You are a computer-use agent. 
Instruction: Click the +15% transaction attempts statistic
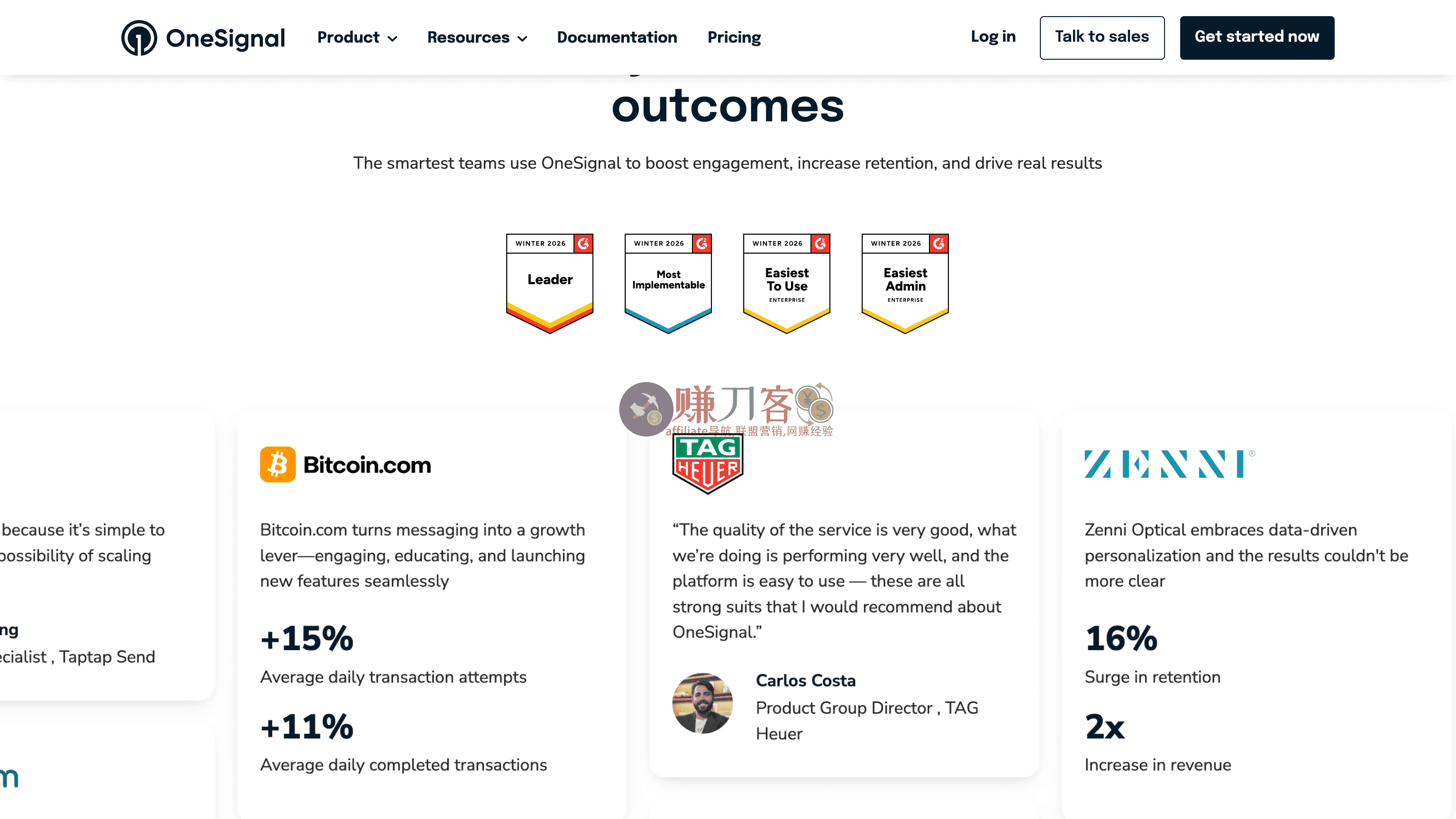307,639
